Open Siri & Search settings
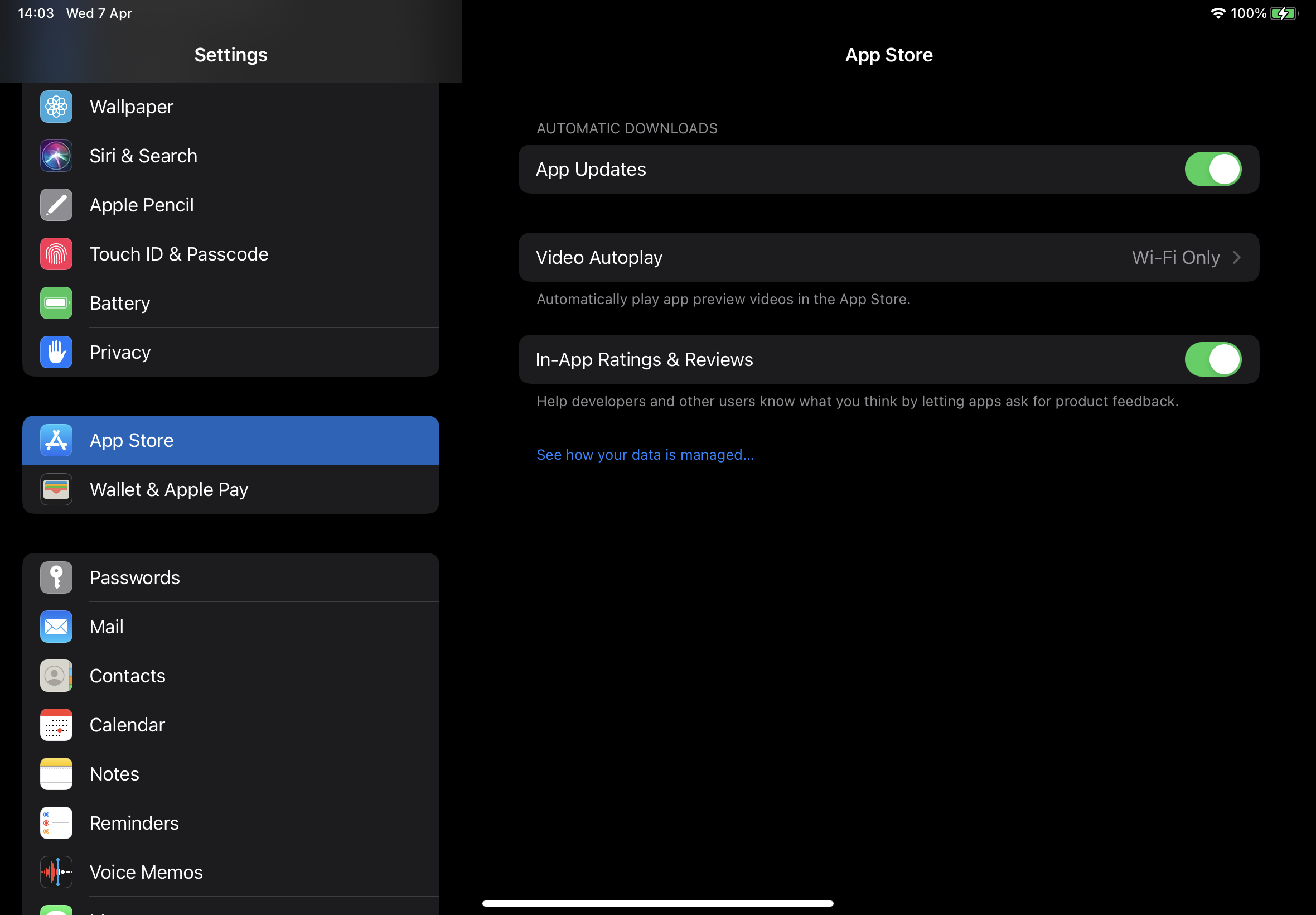Screen dimensions: 1316x915 231,156
